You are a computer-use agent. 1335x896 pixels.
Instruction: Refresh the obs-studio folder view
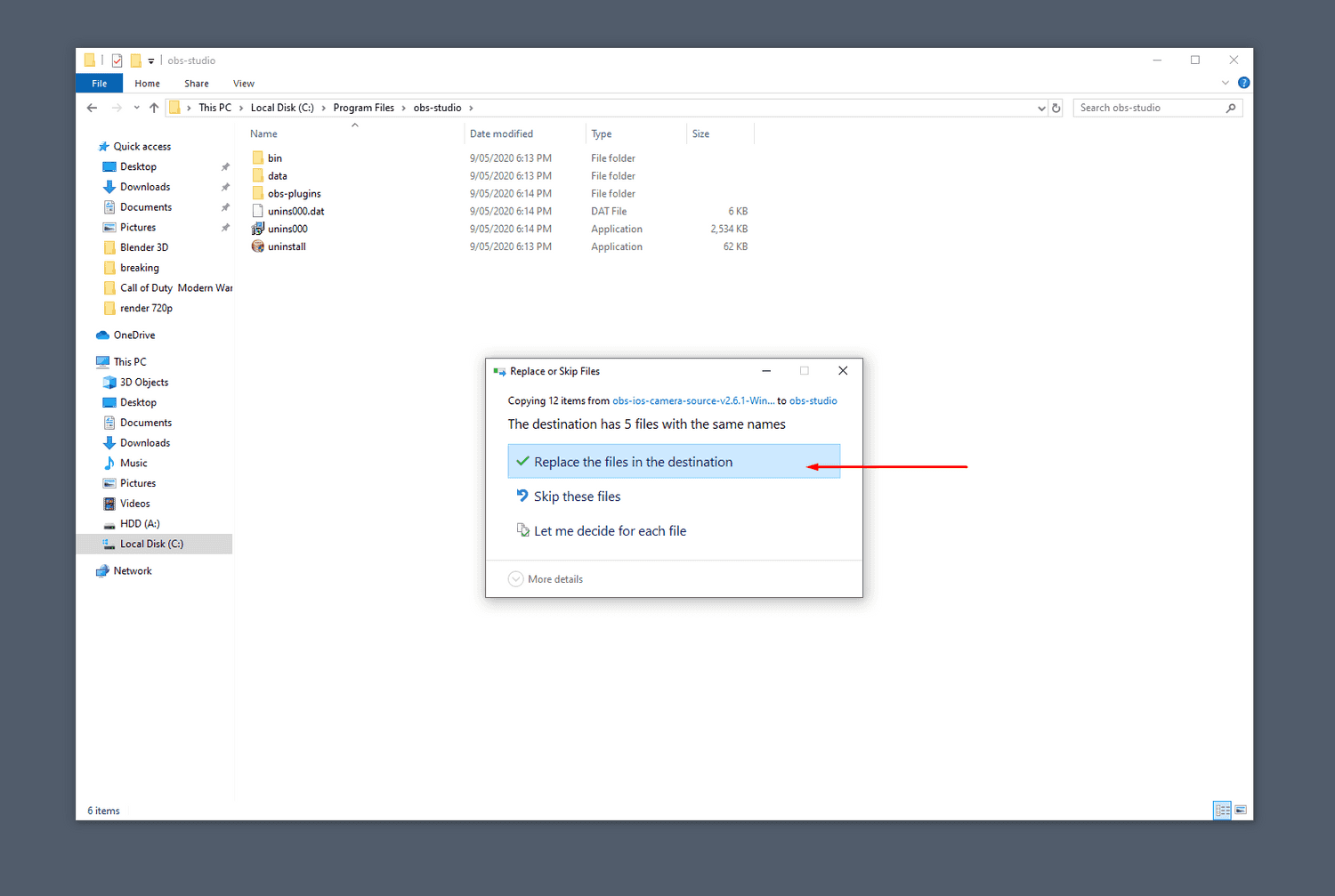point(1056,108)
